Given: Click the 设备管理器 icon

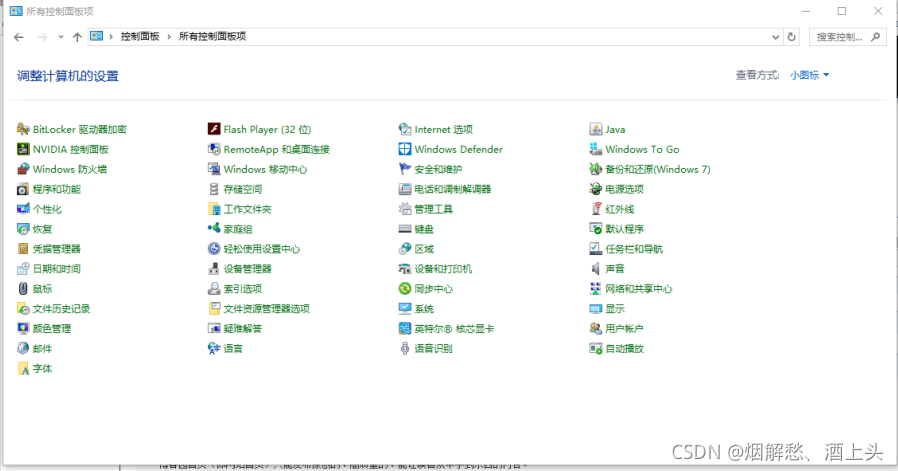Looking at the screenshot, I should click(214, 269).
